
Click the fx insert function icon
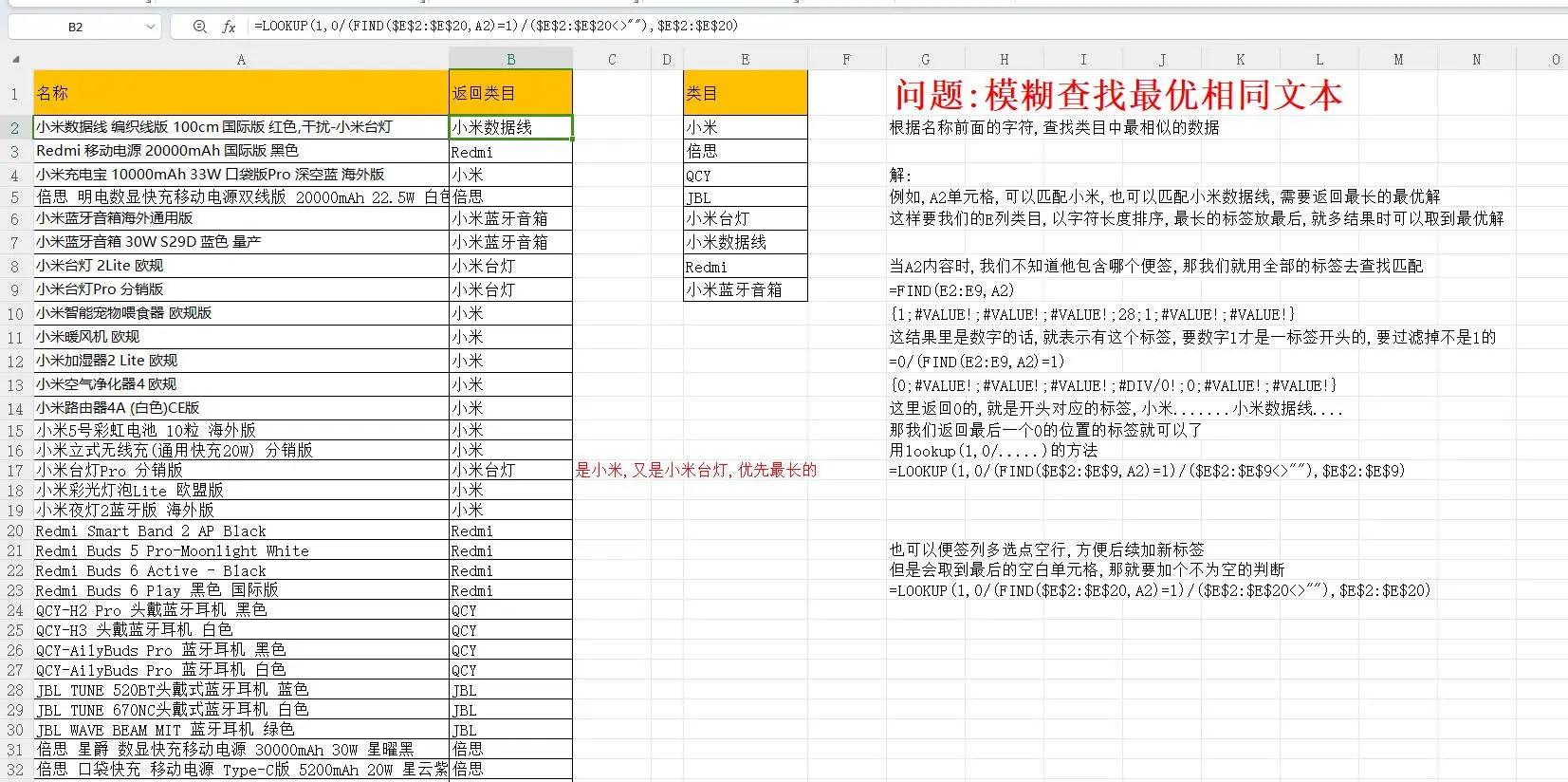click(229, 27)
